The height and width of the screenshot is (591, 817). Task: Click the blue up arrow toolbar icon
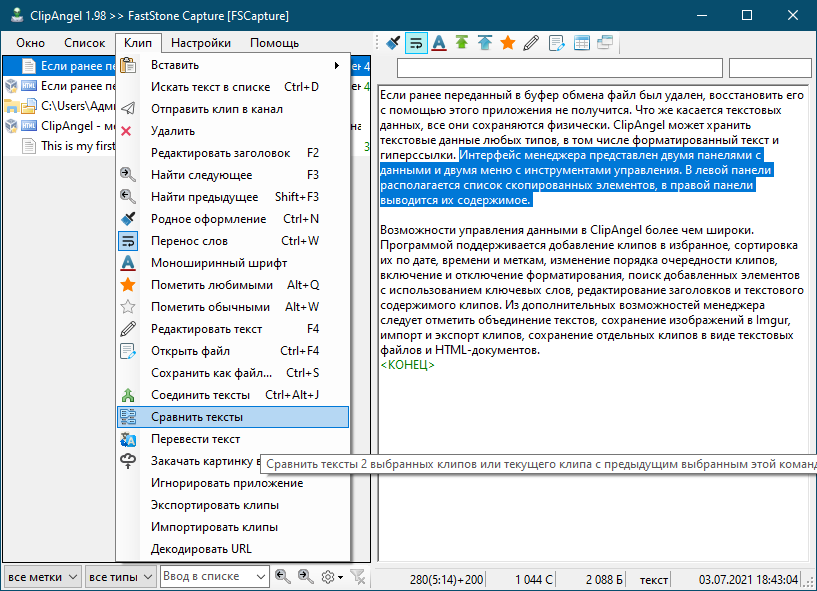pos(485,43)
